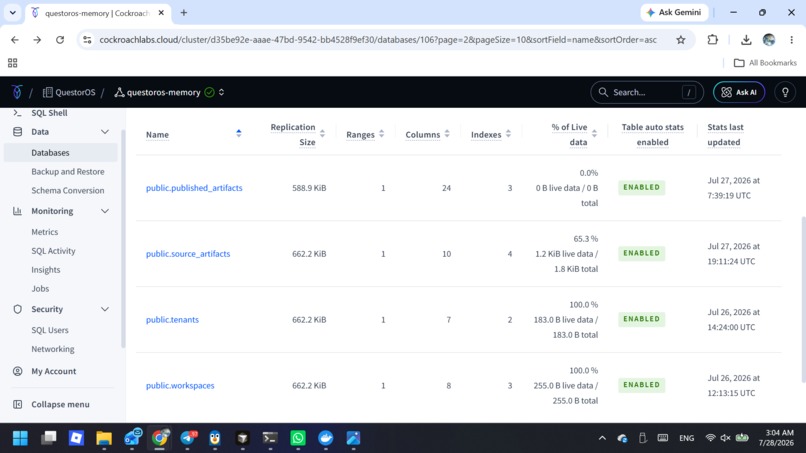Sort table by Name column arrows
Viewport: 806px width, 453px height.
pyautogui.click(x=239, y=134)
